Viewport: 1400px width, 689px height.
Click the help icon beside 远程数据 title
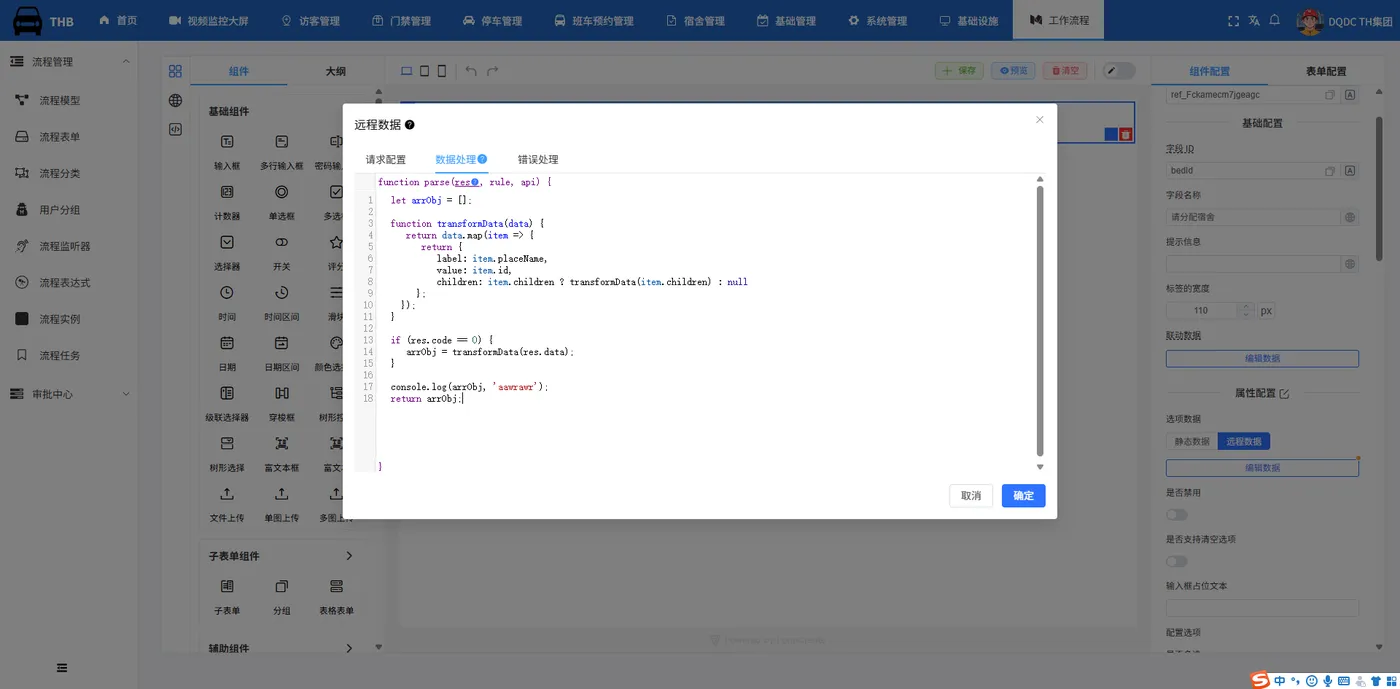(x=409, y=125)
